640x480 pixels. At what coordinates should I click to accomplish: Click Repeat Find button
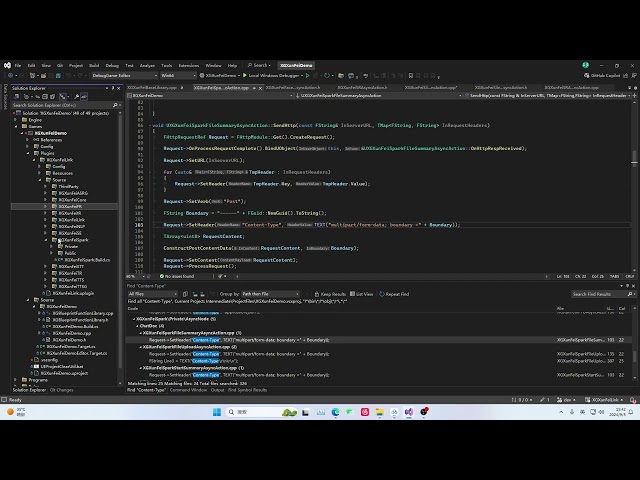coord(394,294)
